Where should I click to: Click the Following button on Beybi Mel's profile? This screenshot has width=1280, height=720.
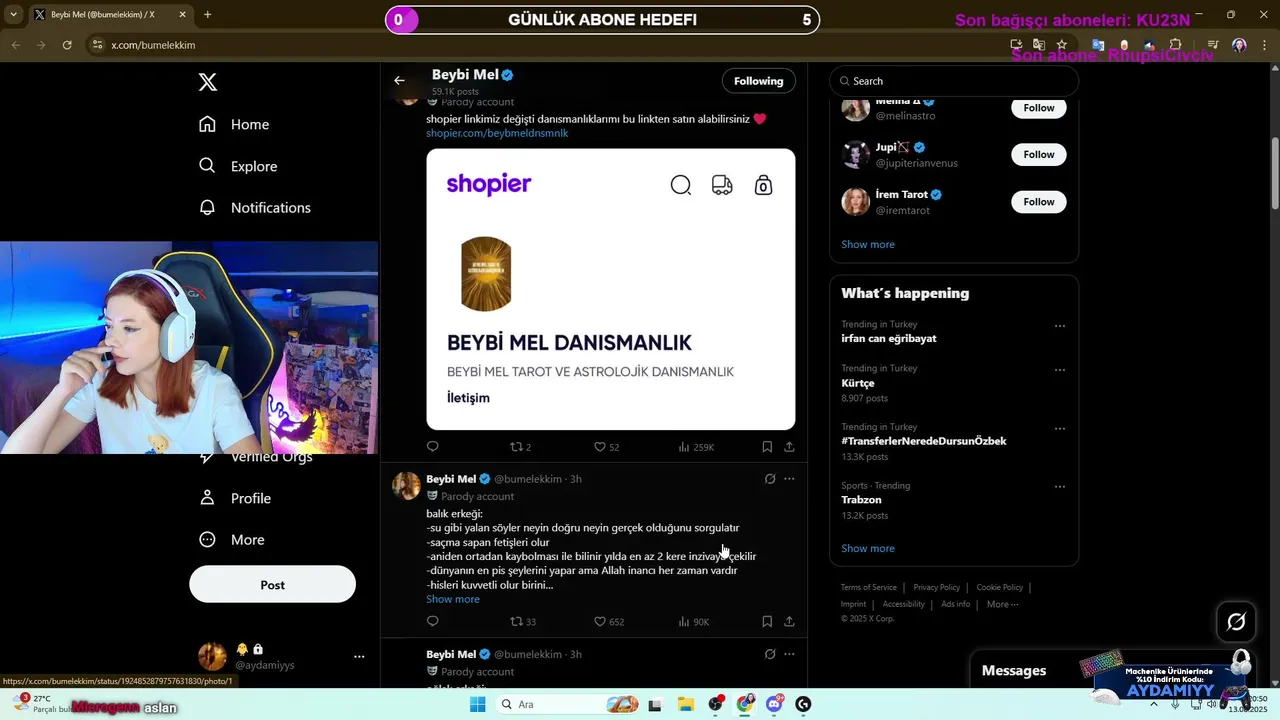758,81
